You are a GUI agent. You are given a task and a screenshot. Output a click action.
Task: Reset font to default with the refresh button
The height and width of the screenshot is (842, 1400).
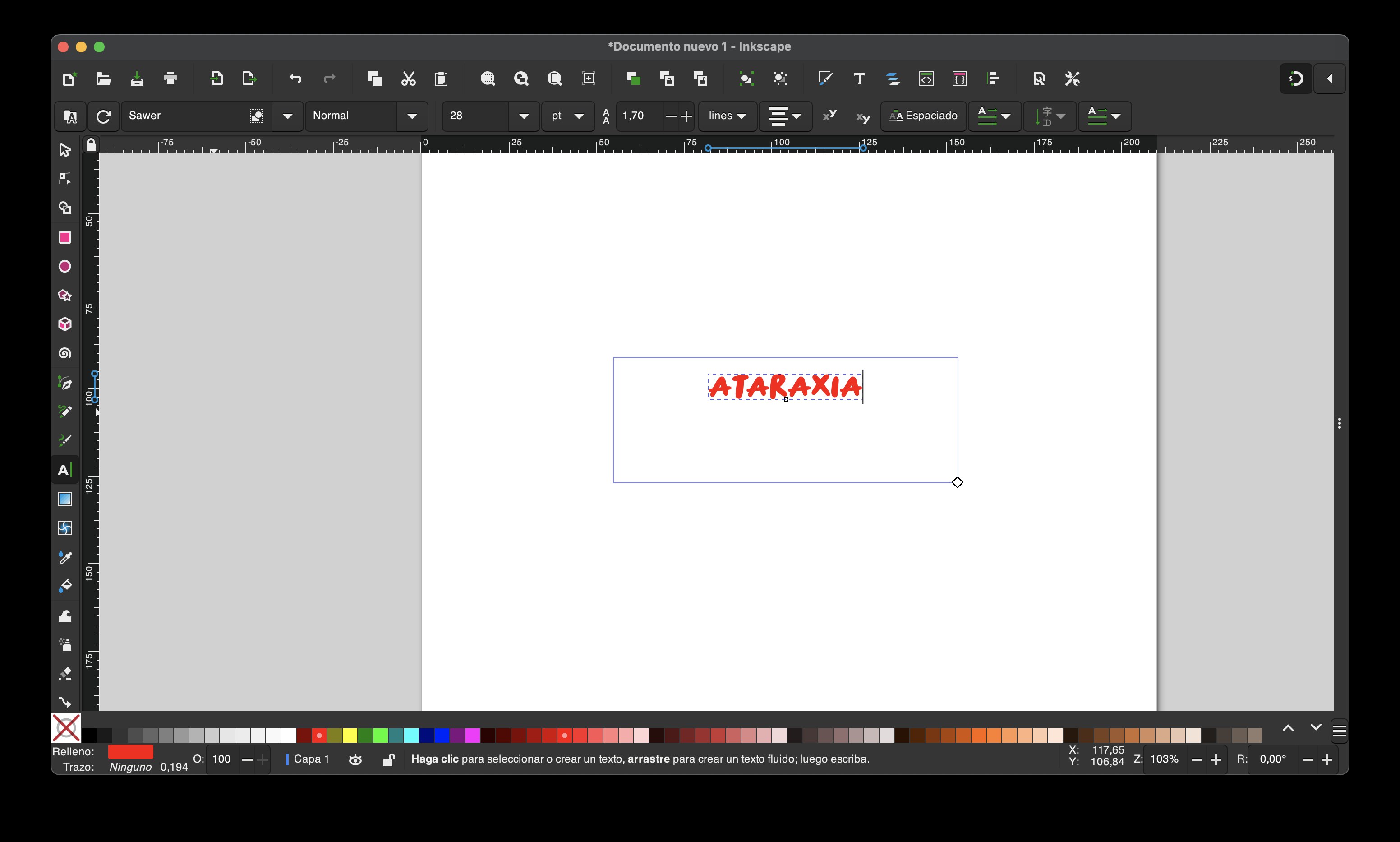(x=103, y=117)
